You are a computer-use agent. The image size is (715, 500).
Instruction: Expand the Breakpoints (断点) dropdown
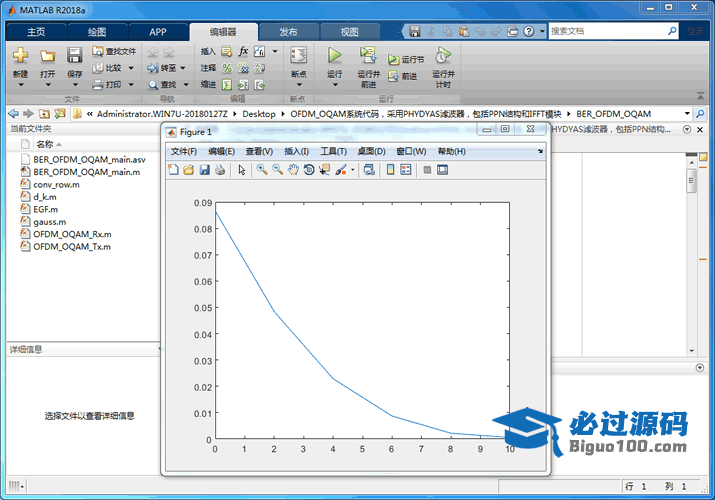[x=298, y=84]
